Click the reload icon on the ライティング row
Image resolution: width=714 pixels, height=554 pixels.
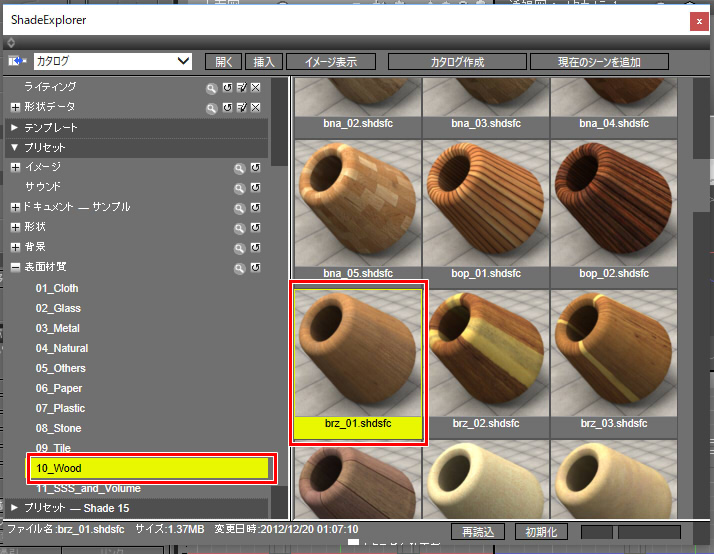coord(227,88)
